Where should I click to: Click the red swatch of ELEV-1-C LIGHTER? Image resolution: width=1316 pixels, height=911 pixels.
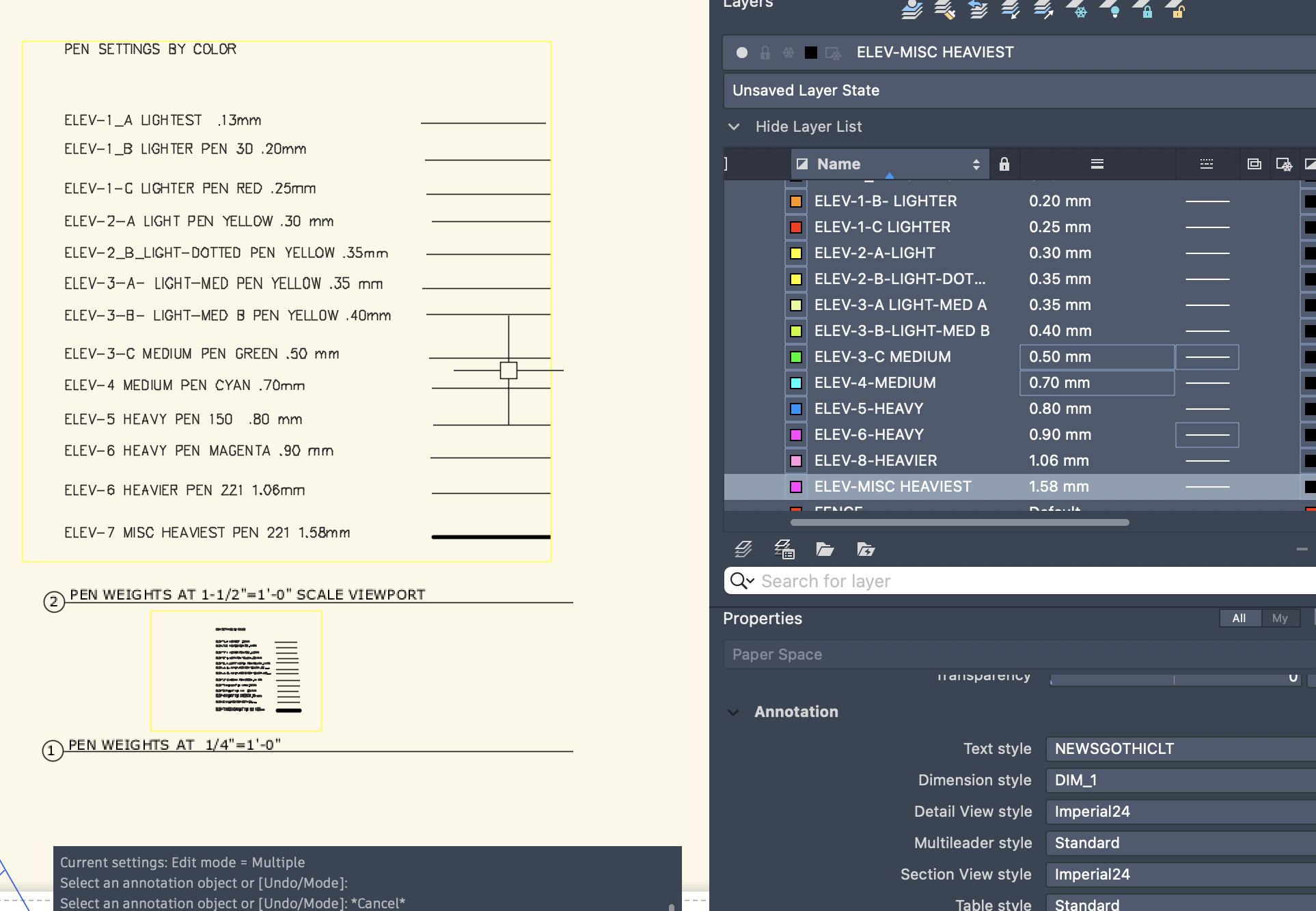point(796,227)
